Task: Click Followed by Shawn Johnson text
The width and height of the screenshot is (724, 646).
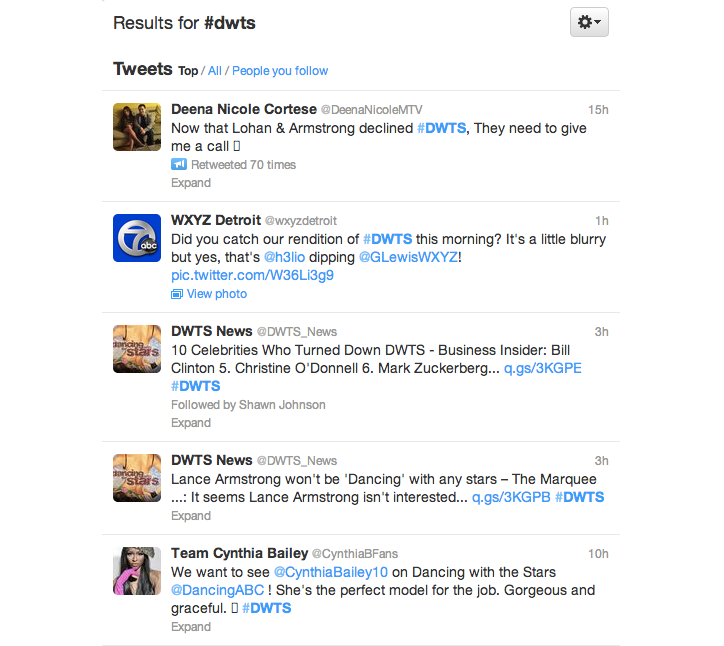Action: tap(248, 405)
